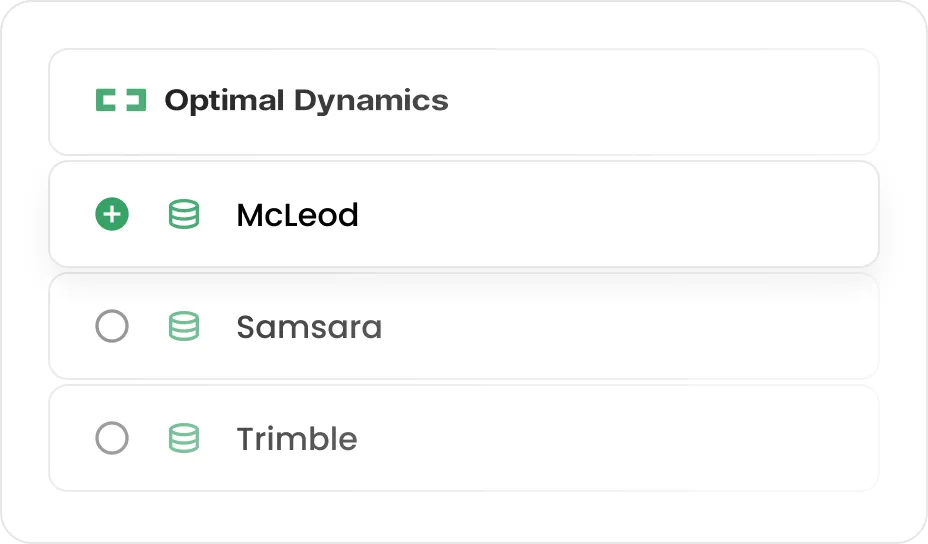Click the word Dynamics in the header
The width and height of the screenshot is (928, 544).
click(370, 100)
